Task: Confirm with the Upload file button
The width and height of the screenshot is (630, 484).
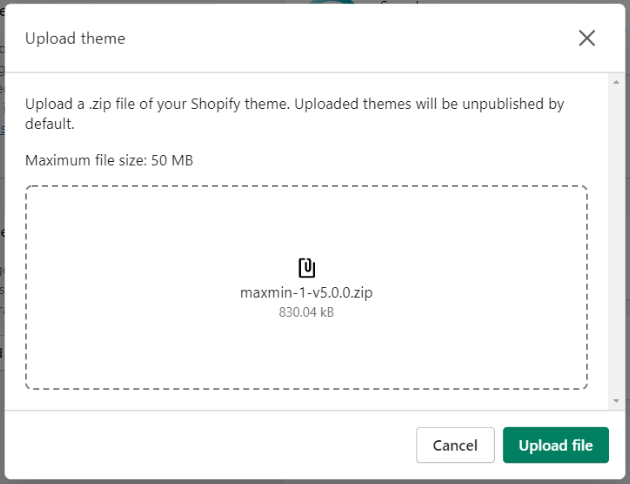Action: [x=555, y=445]
